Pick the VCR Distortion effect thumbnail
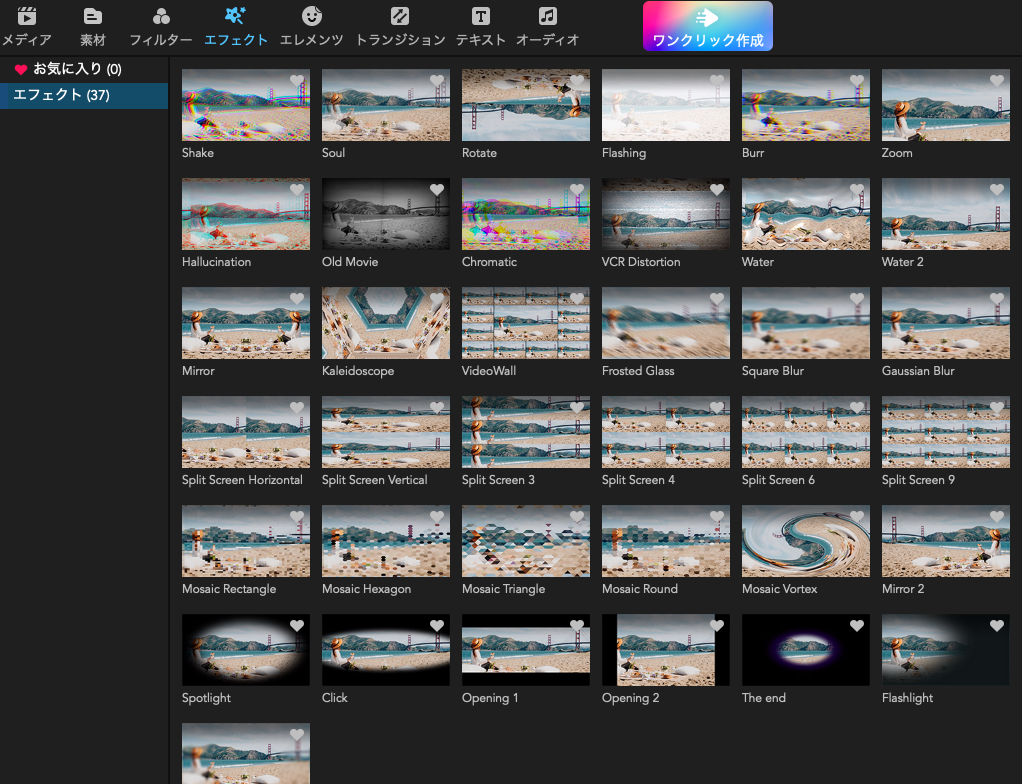 point(666,214)
